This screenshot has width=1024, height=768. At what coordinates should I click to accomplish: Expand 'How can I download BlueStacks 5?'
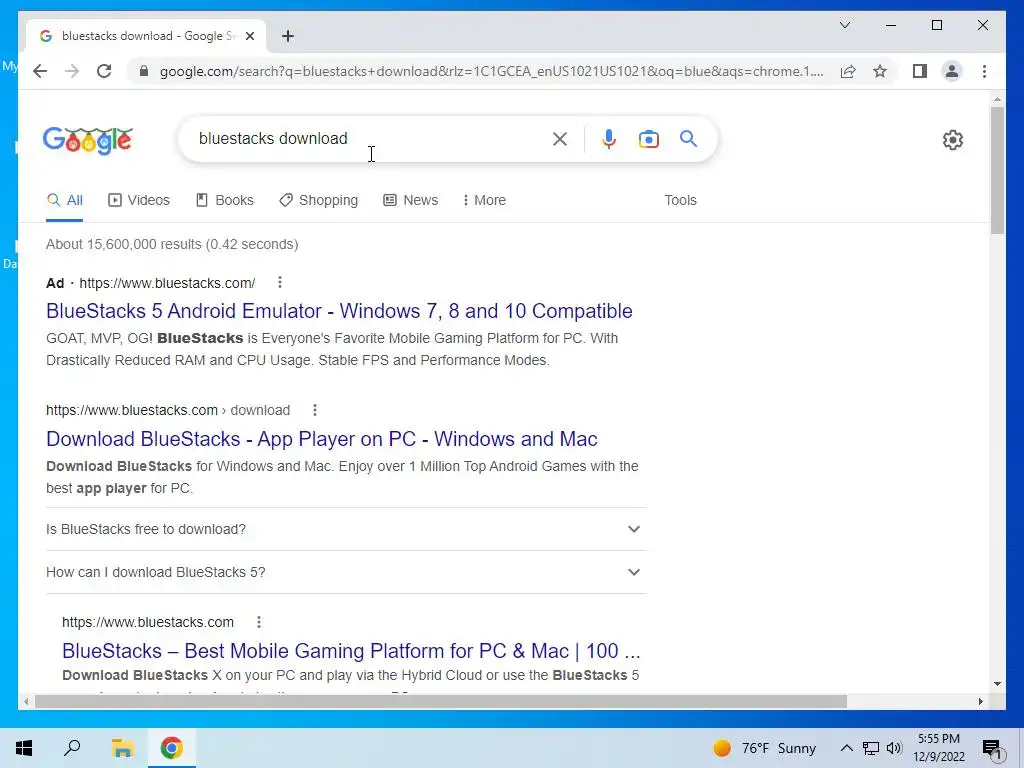pos(345,572)
